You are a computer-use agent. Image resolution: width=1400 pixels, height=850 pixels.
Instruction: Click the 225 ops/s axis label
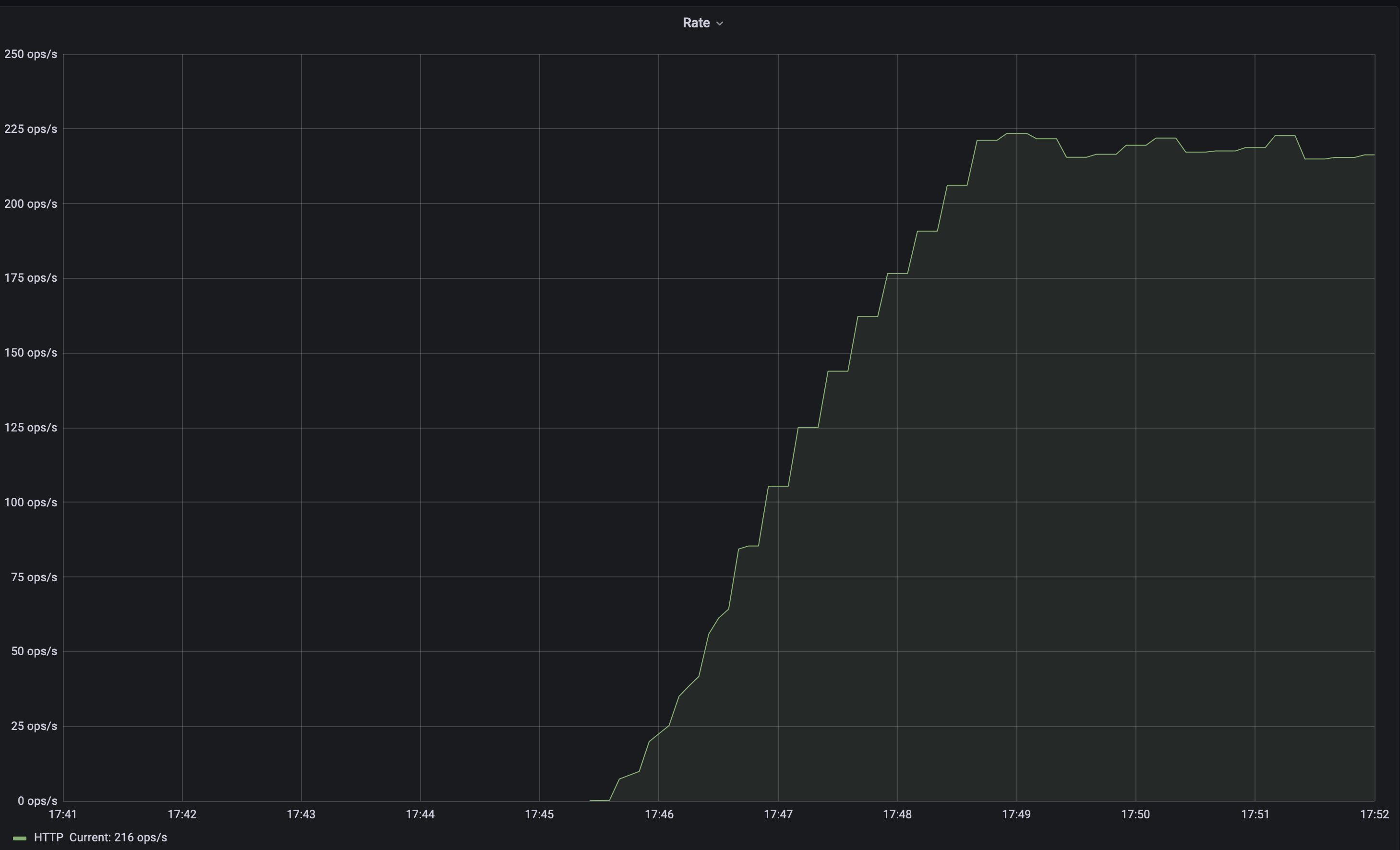pos(31,129)
